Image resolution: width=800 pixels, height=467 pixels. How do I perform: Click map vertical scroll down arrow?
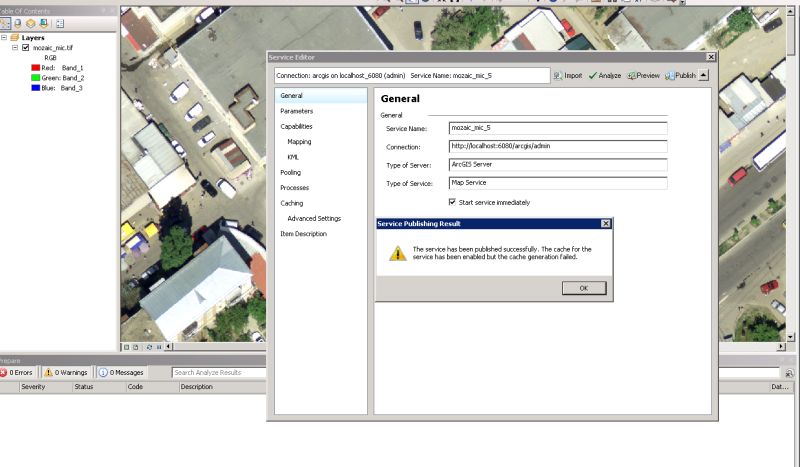coord(790,337)
